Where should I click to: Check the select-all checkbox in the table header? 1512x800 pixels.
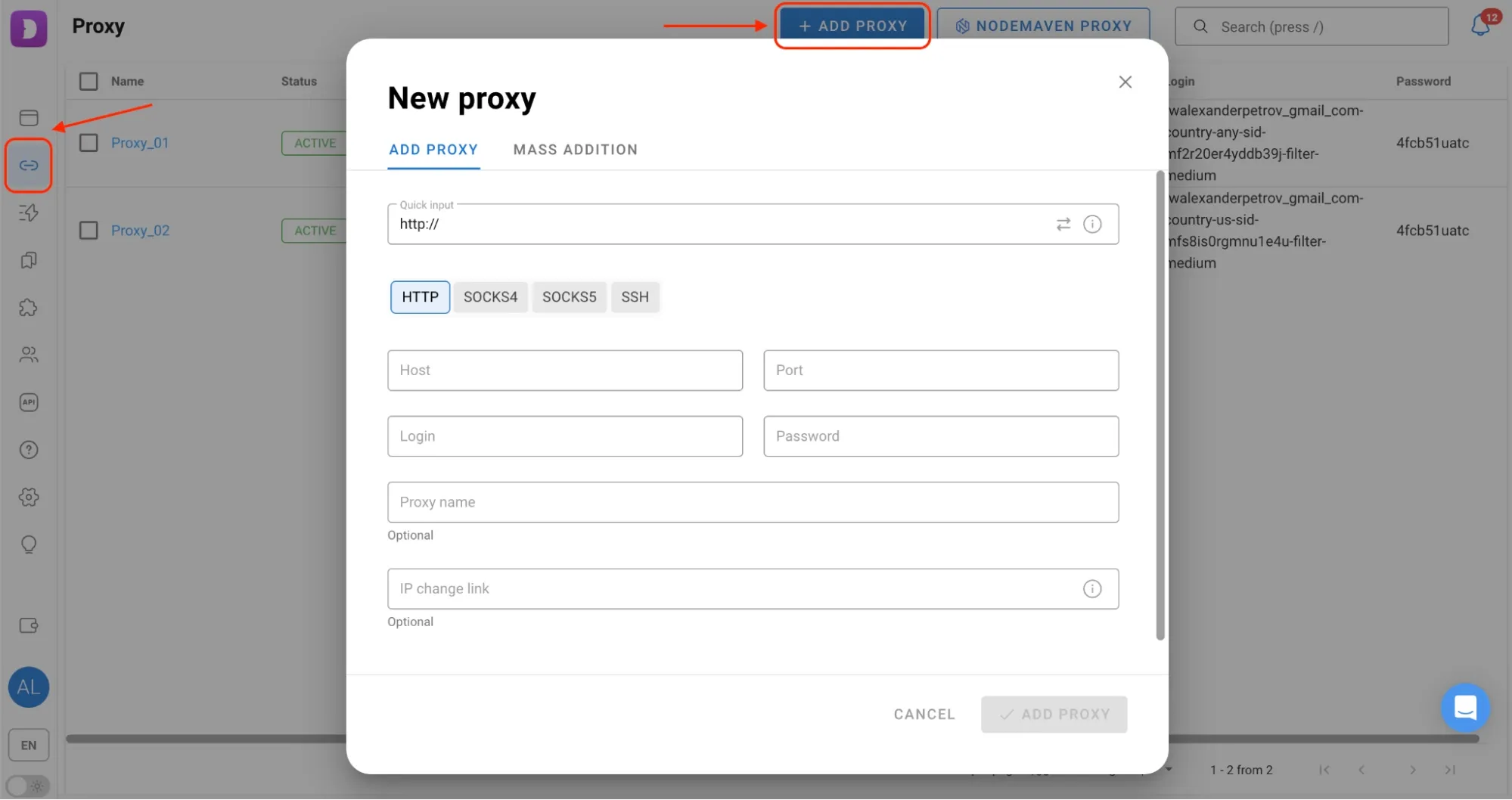[88, 81]
